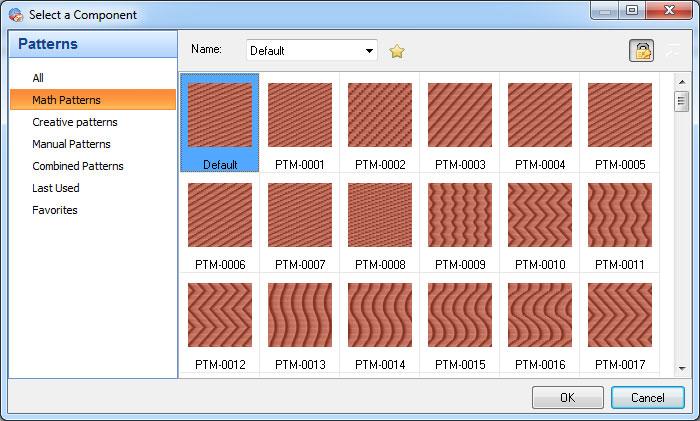This screenshot has width=700, height=421.
Task: Choose pattern PTM-0011 thumbnail
Action: (620, 215)
